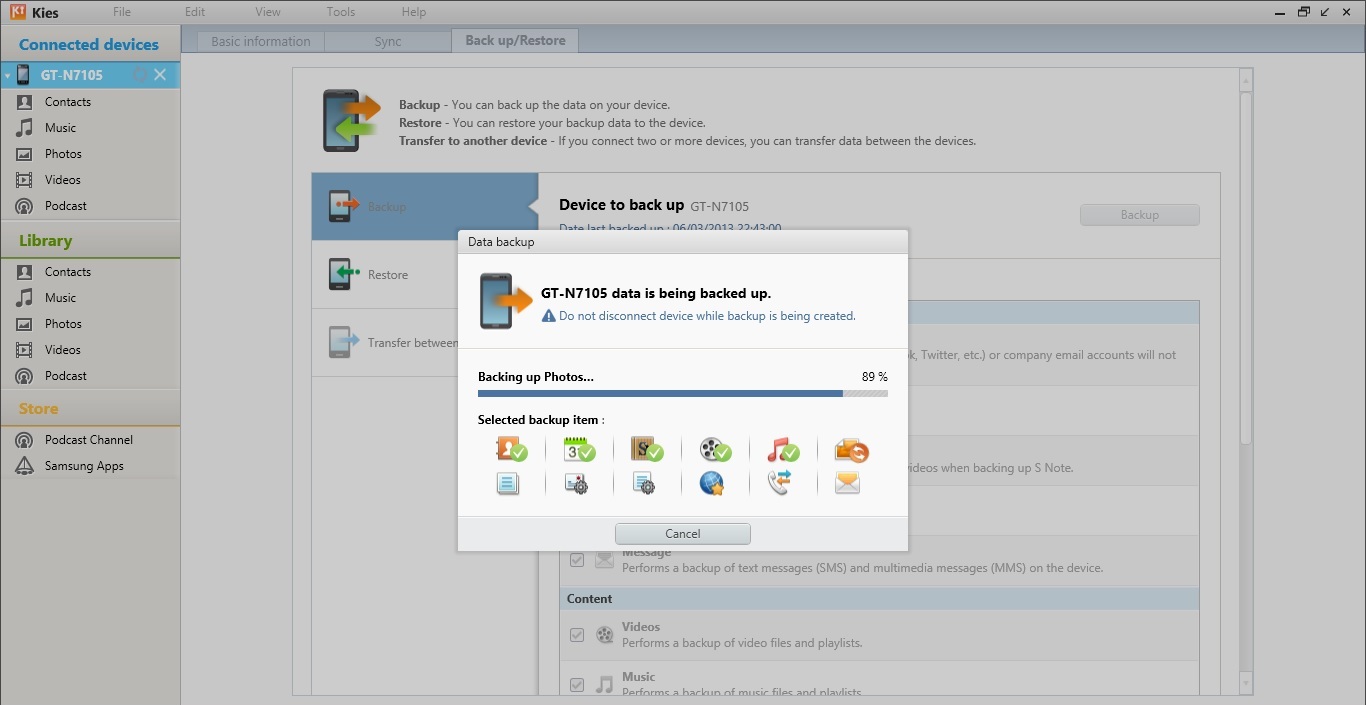This screenshot has width=1366, height=705.
Task: Toggle the Message backup checkbox
Action: [577, 560]
